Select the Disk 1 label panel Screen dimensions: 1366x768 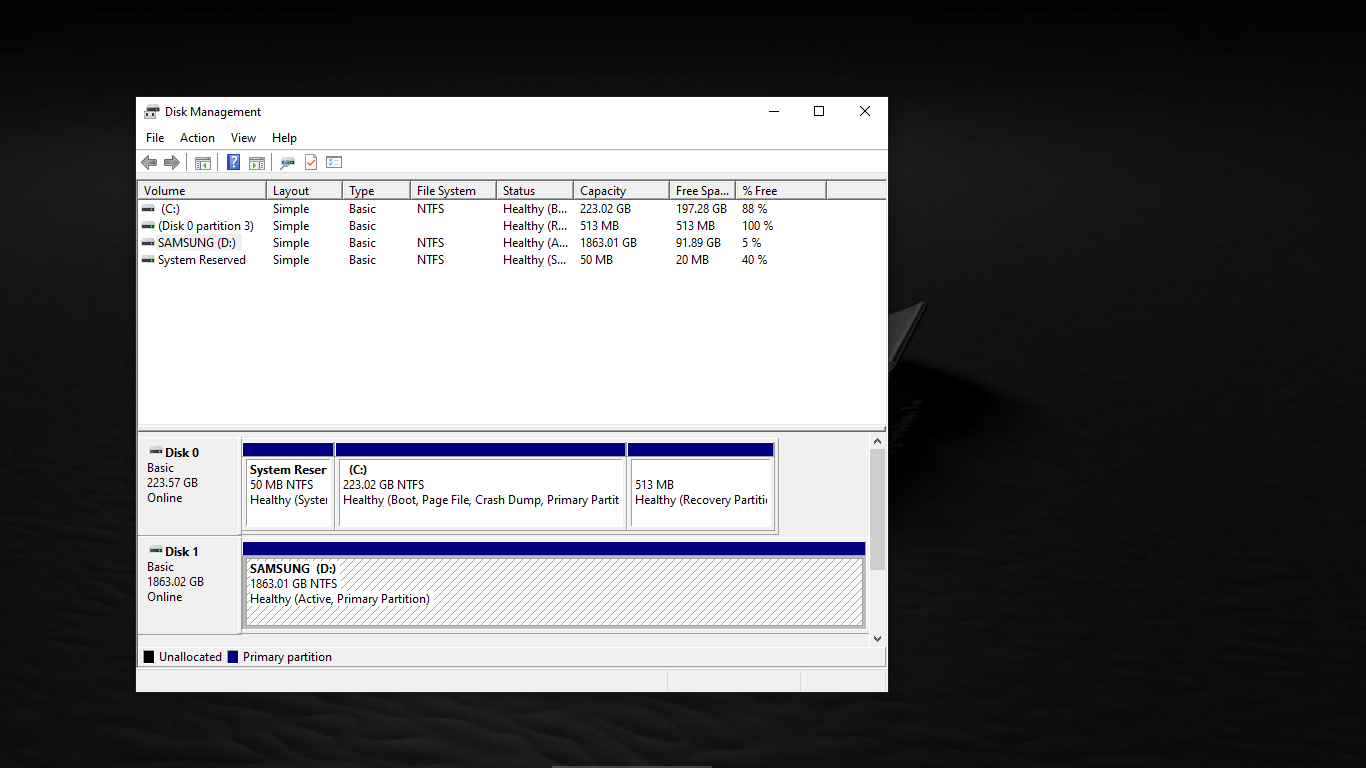(x=189, y=584)
